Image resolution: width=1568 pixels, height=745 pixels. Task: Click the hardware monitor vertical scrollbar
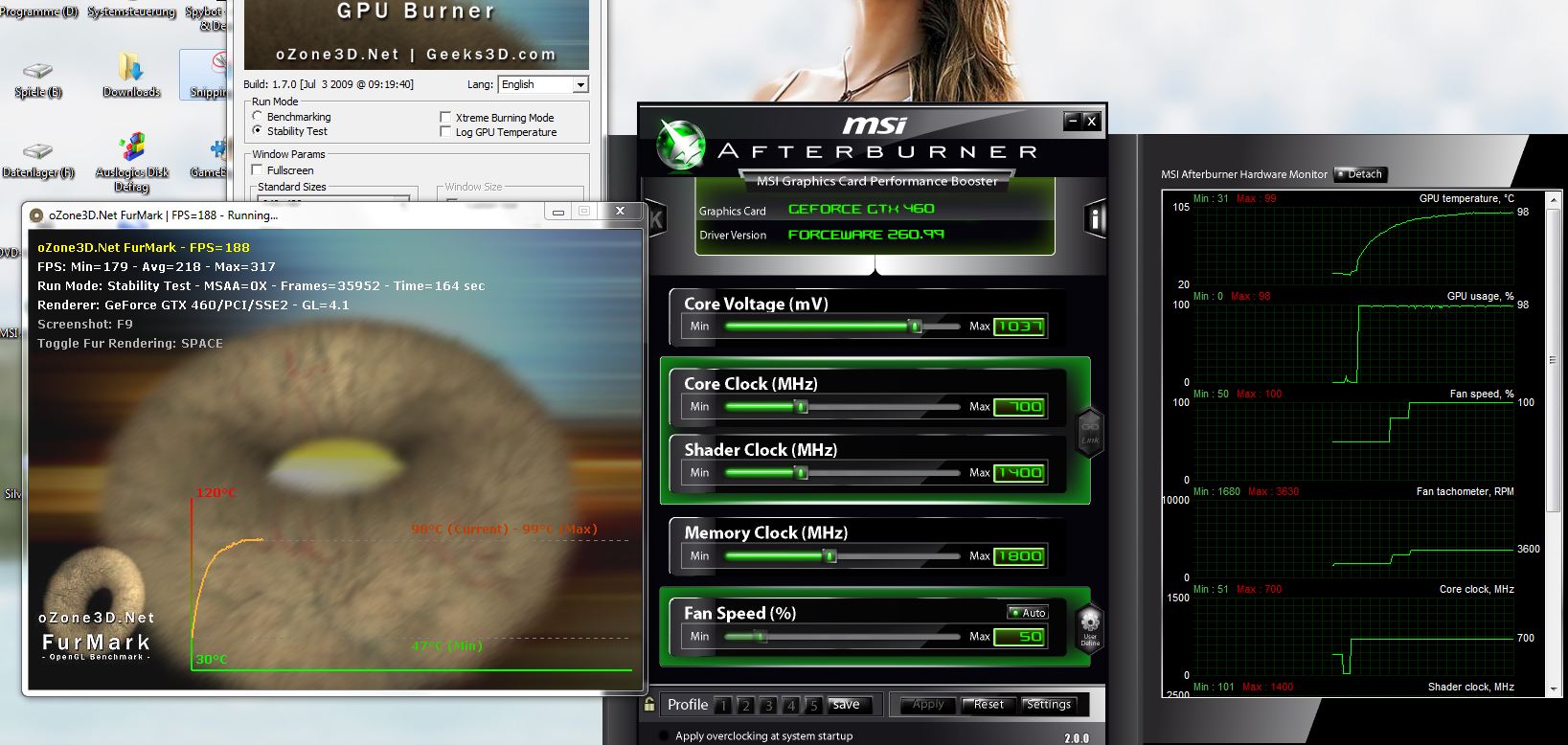click(1554, 442)
